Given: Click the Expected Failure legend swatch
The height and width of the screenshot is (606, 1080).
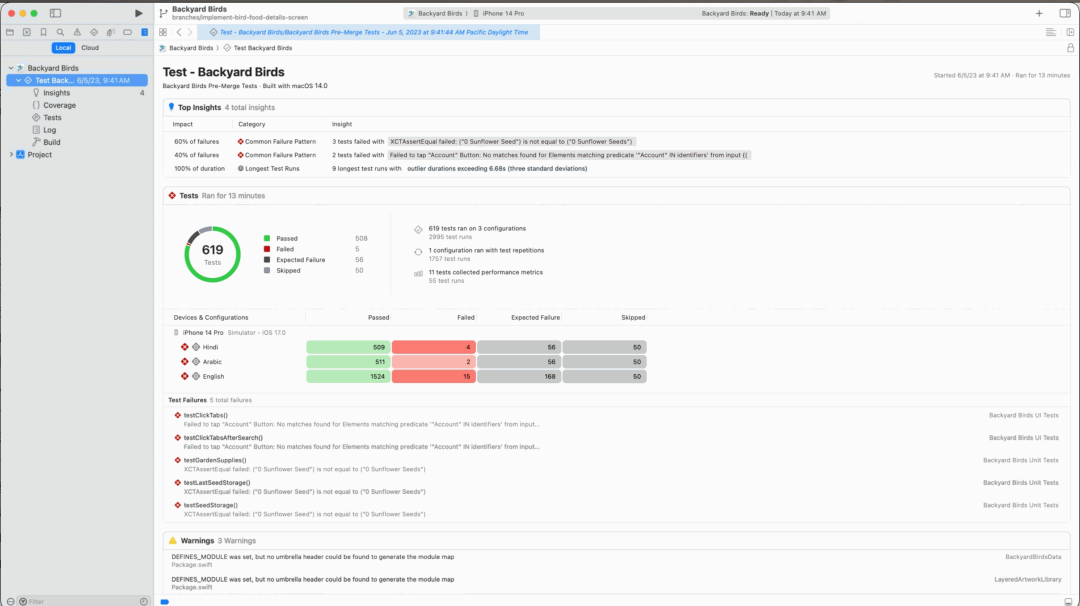Looking at the screenshot, I should pos(267,260).
